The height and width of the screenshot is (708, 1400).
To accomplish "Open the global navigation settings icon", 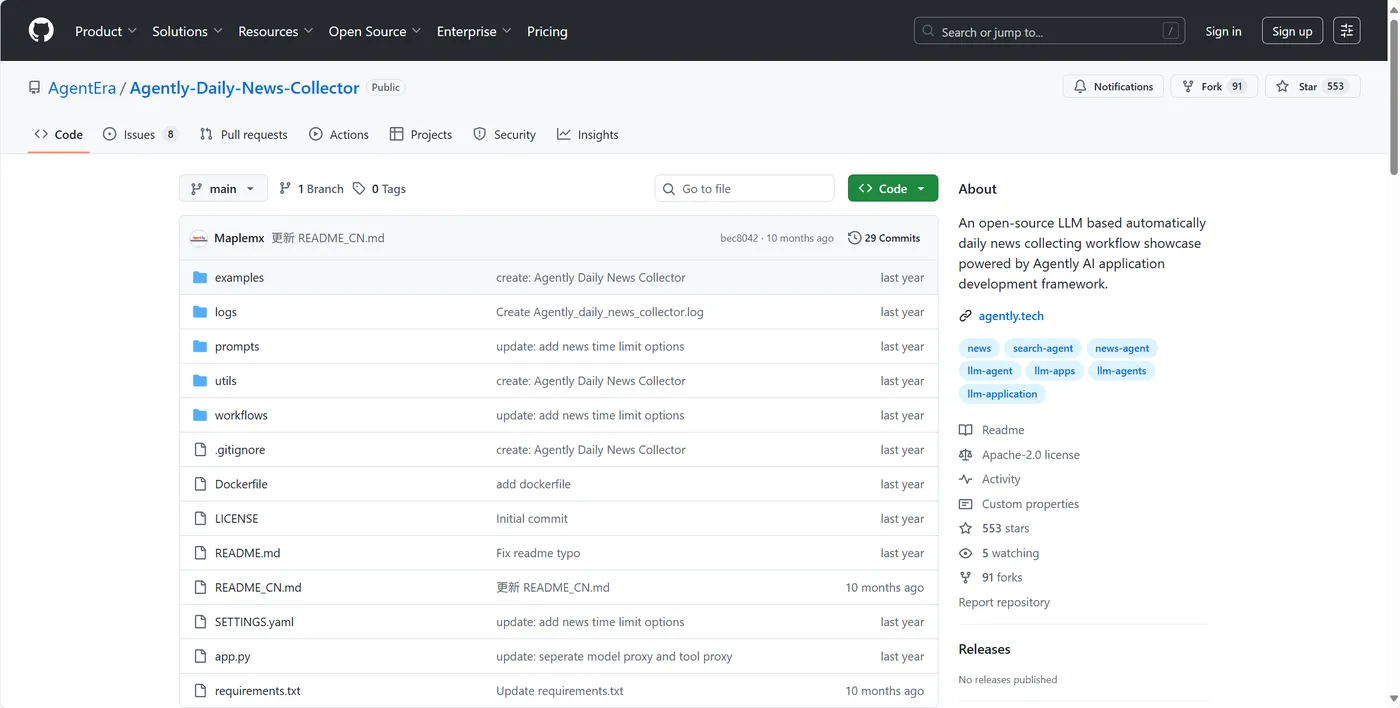I will click(x=1347, y=31).
